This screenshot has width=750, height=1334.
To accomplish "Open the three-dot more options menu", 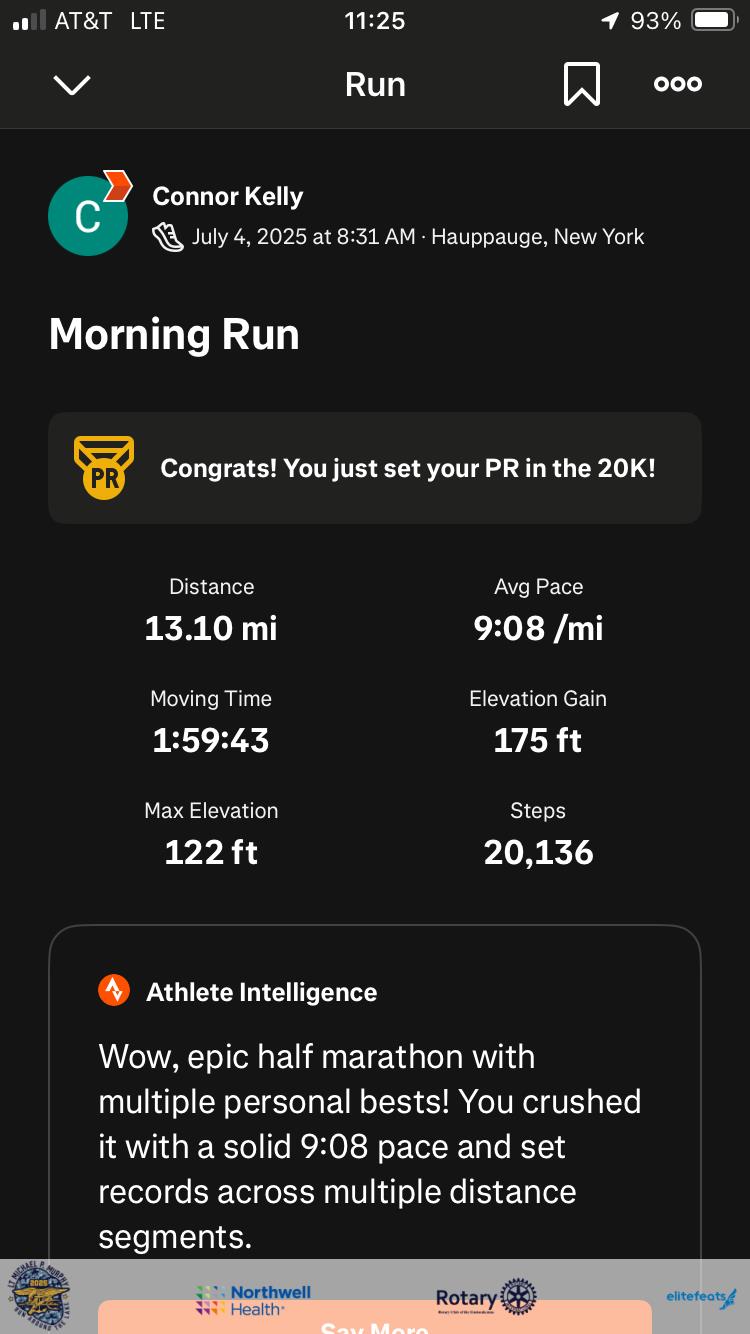I will pyautogui.click(x=678, y=85).
